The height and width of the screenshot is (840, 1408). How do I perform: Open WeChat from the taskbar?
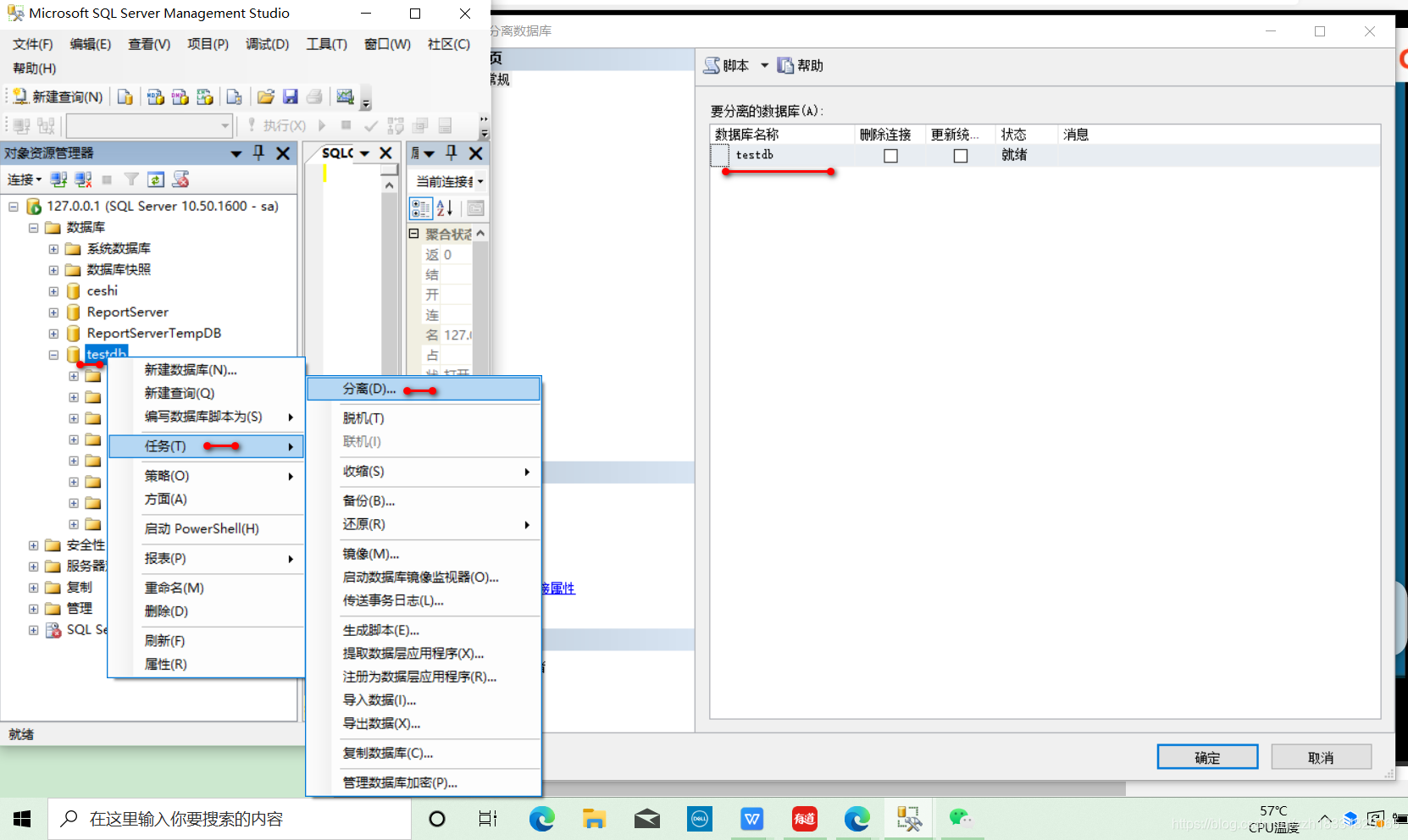(961, 819)
